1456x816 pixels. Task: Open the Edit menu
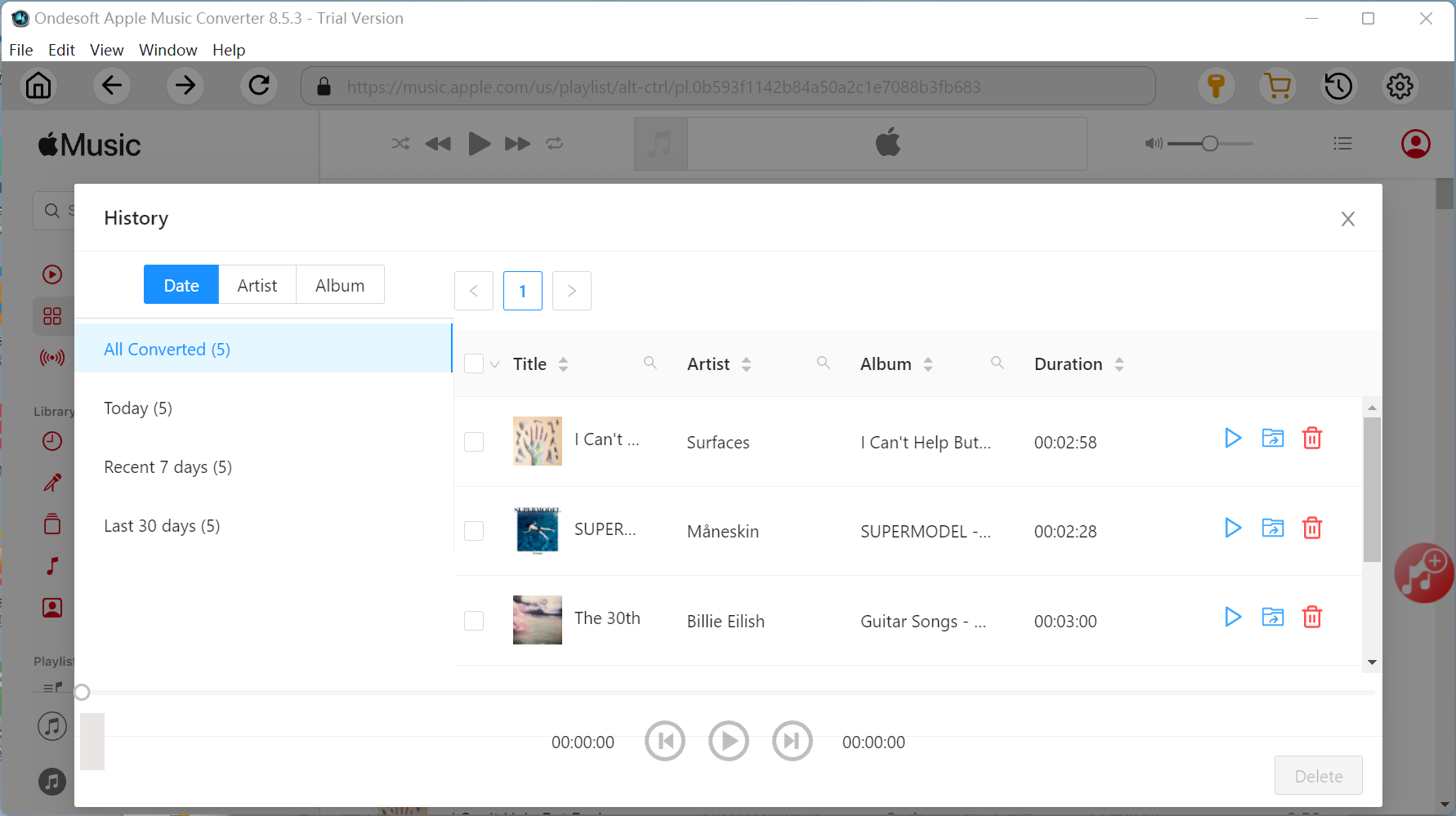point(61,50)
